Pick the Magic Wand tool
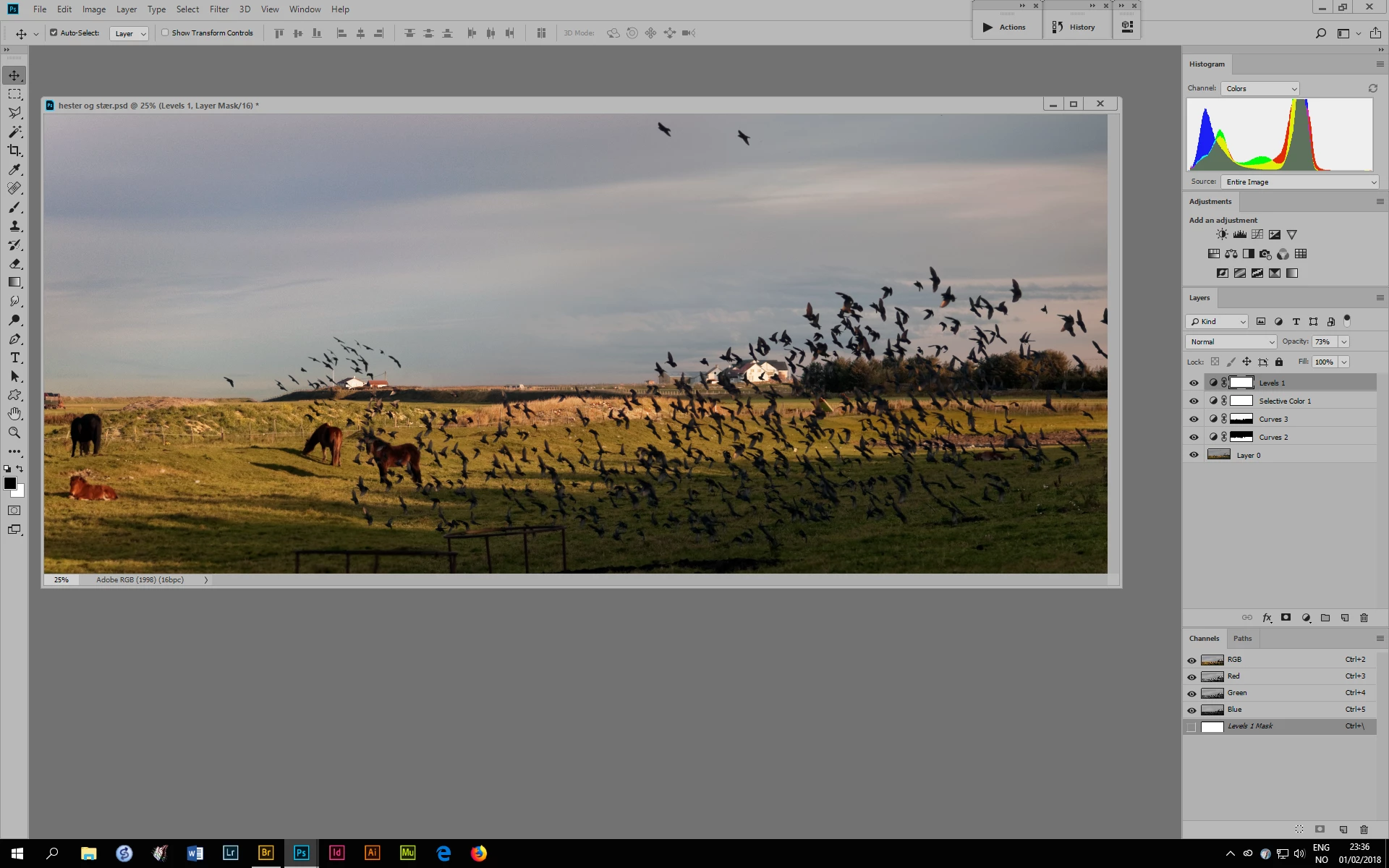The image size is (1389, 868). (x=14, y=132)
